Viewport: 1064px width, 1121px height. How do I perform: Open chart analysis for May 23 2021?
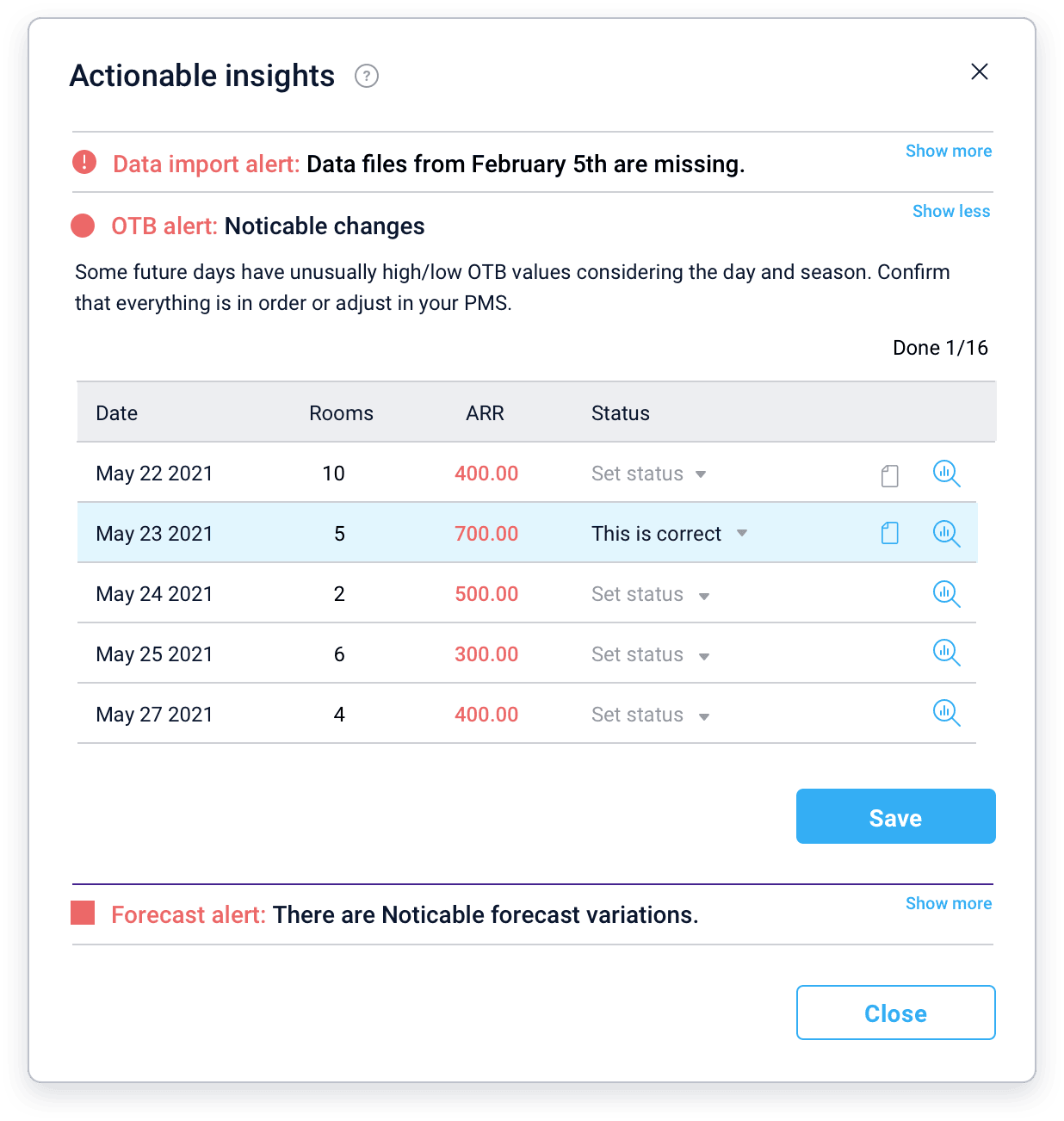946,534
